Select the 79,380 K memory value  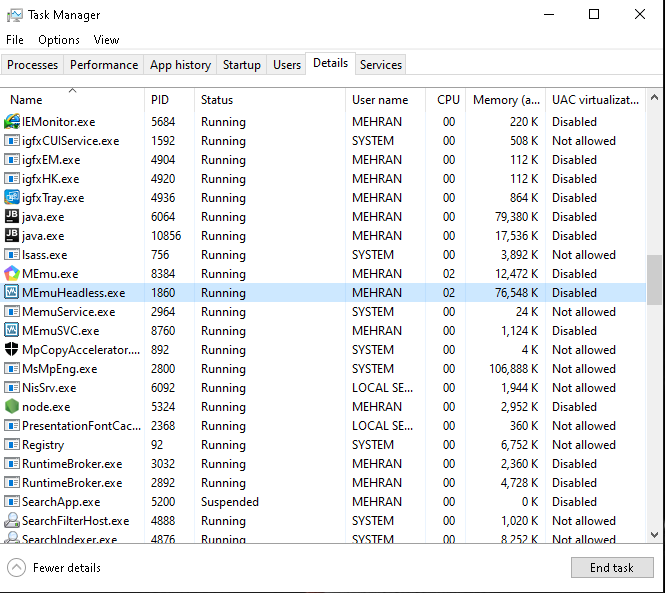(517, 217)
